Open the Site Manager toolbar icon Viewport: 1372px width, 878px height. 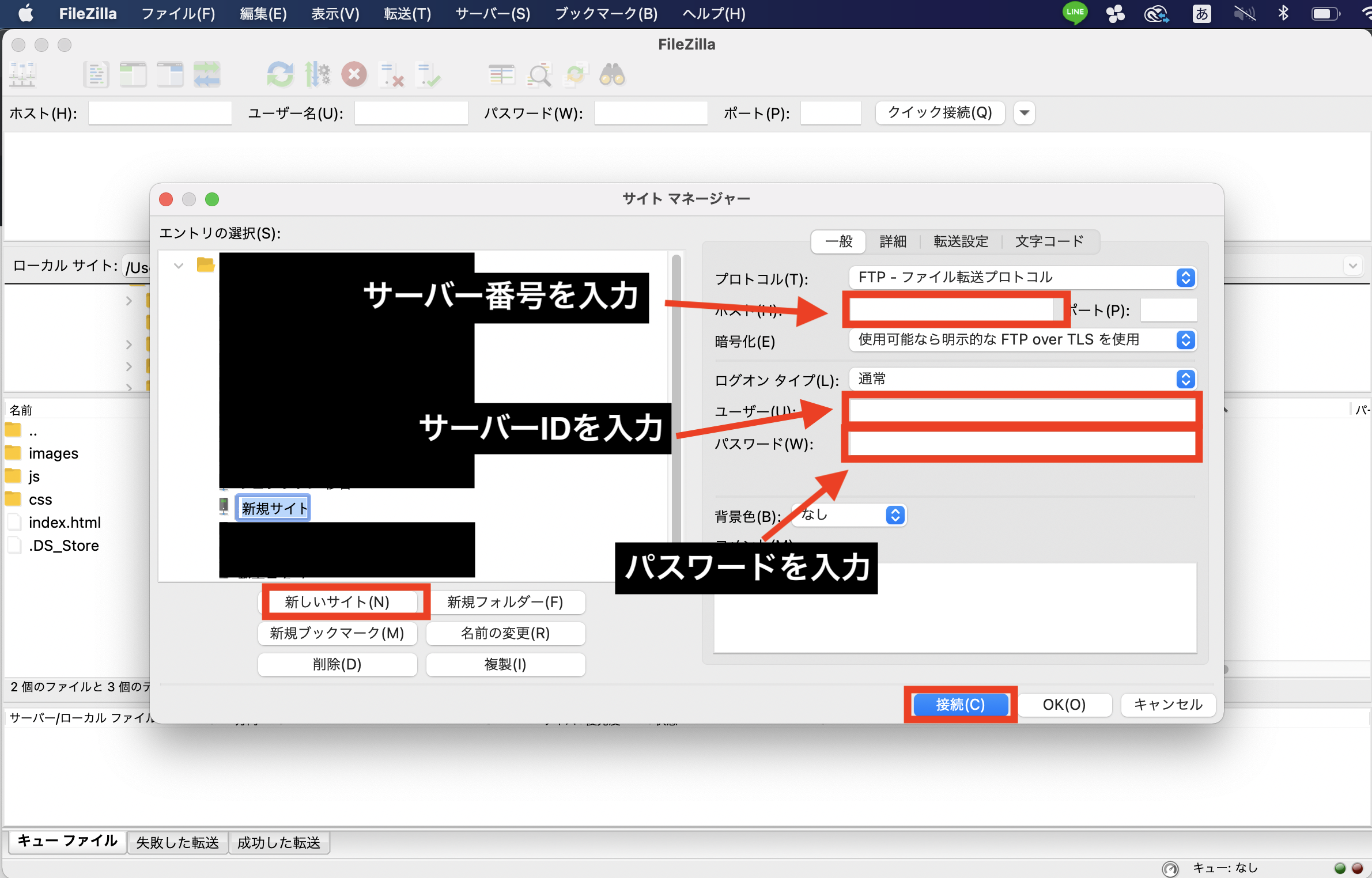click(22, 75)
